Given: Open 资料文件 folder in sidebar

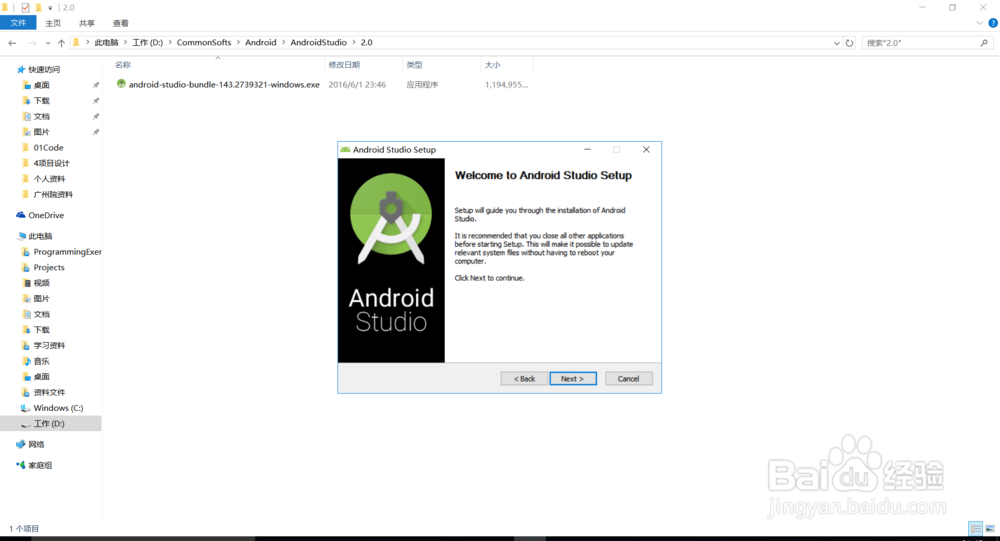Looking at the screenshot, I should click(49, 392).
